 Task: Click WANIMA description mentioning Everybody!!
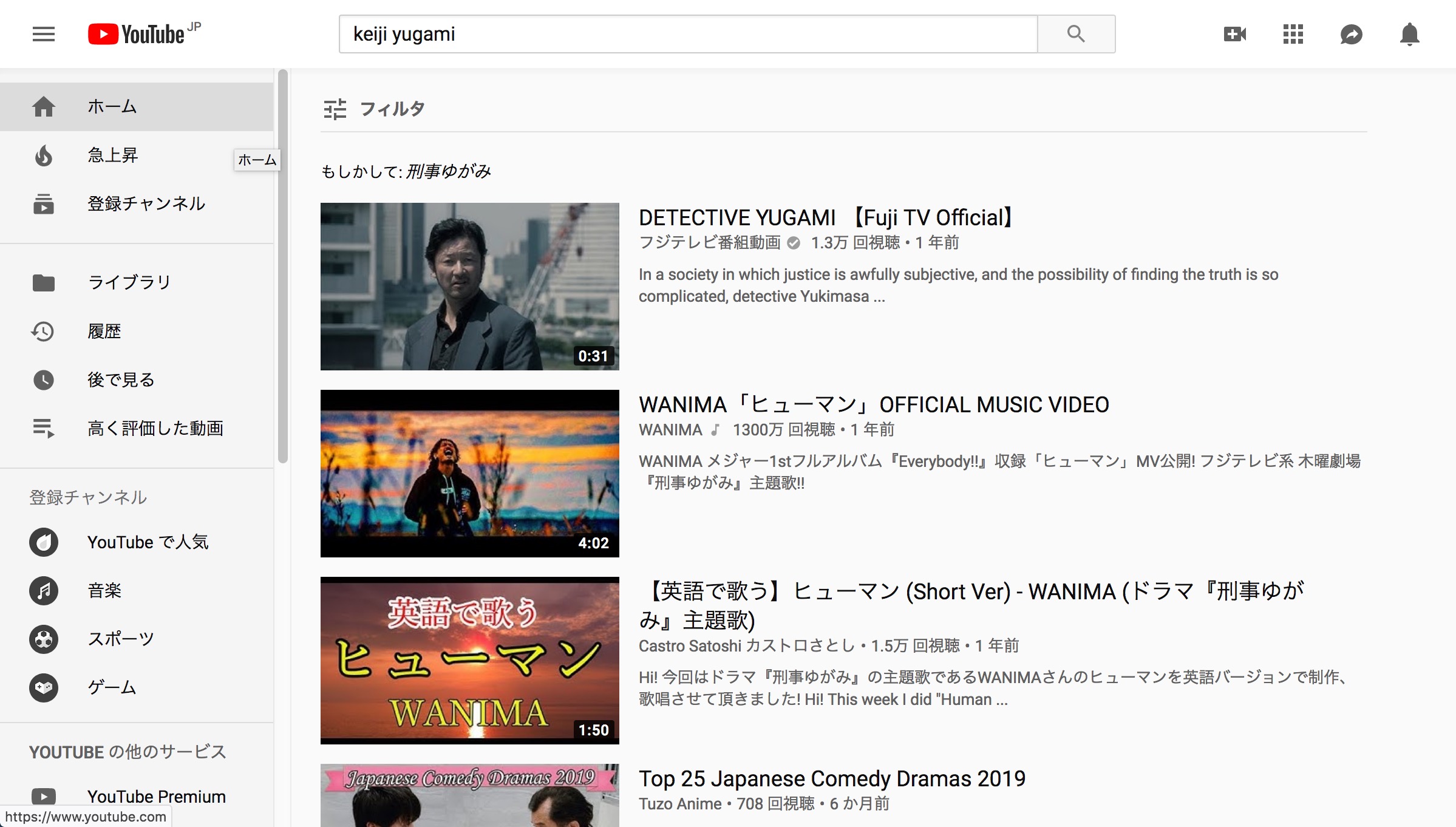point(999,472)
